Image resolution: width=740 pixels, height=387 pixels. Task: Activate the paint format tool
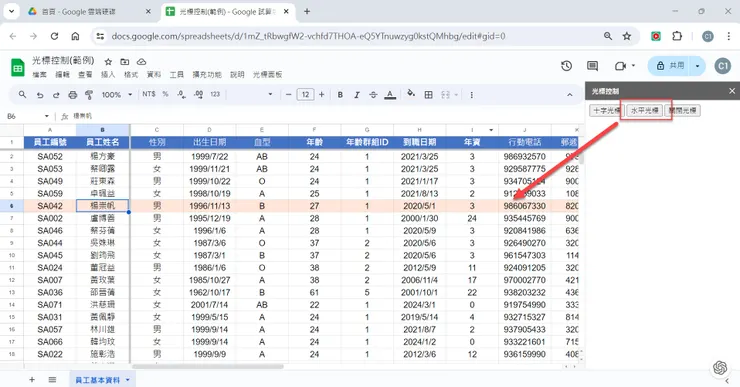pos(89,95)
